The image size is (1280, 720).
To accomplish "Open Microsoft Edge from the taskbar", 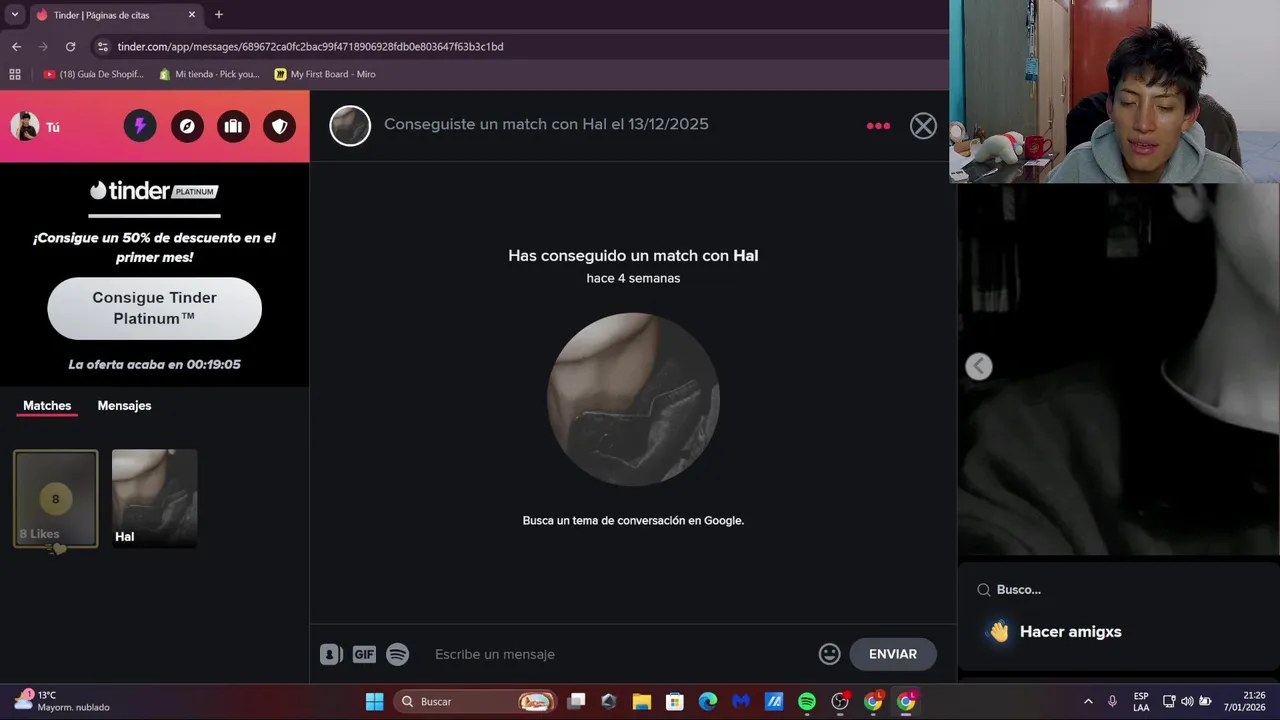I will point(708,702).
